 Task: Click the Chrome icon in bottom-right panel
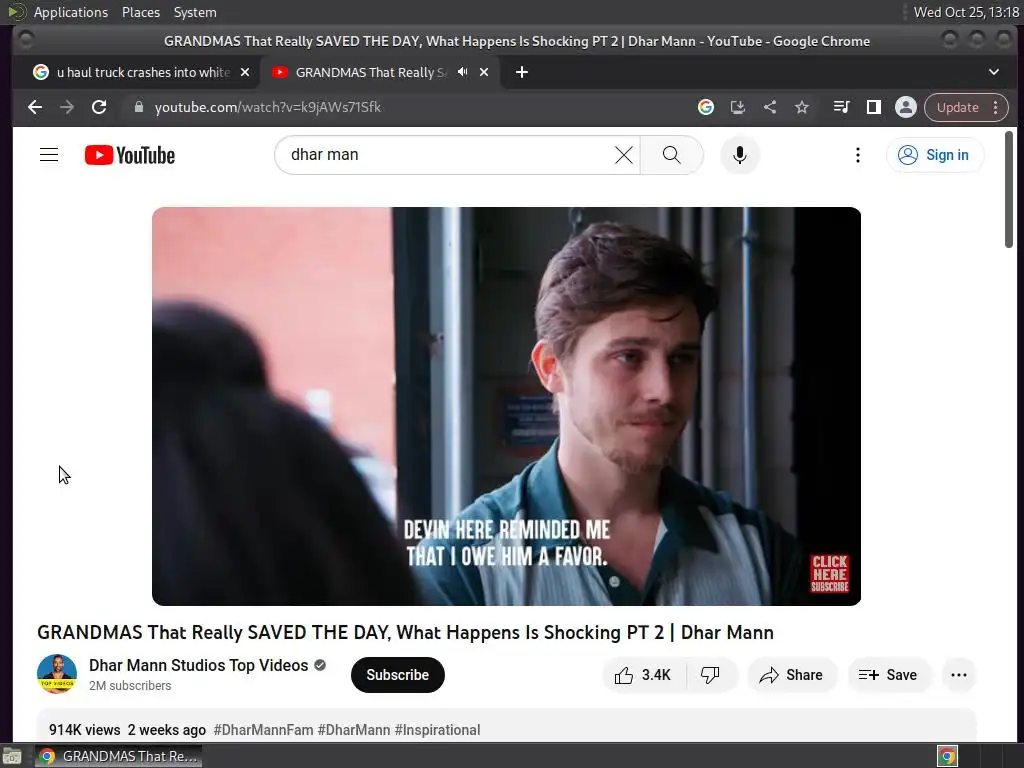[947, 756]
